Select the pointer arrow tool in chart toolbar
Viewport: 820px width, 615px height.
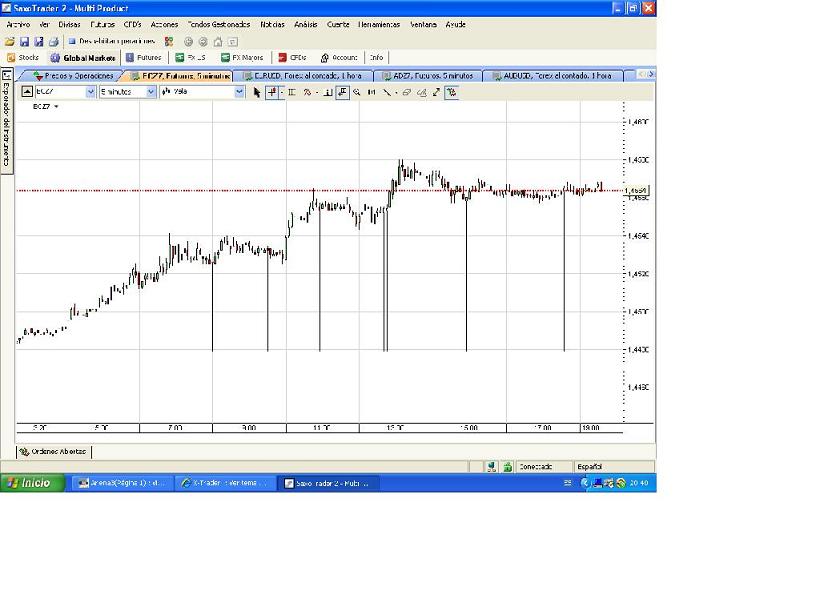point(257,92)
